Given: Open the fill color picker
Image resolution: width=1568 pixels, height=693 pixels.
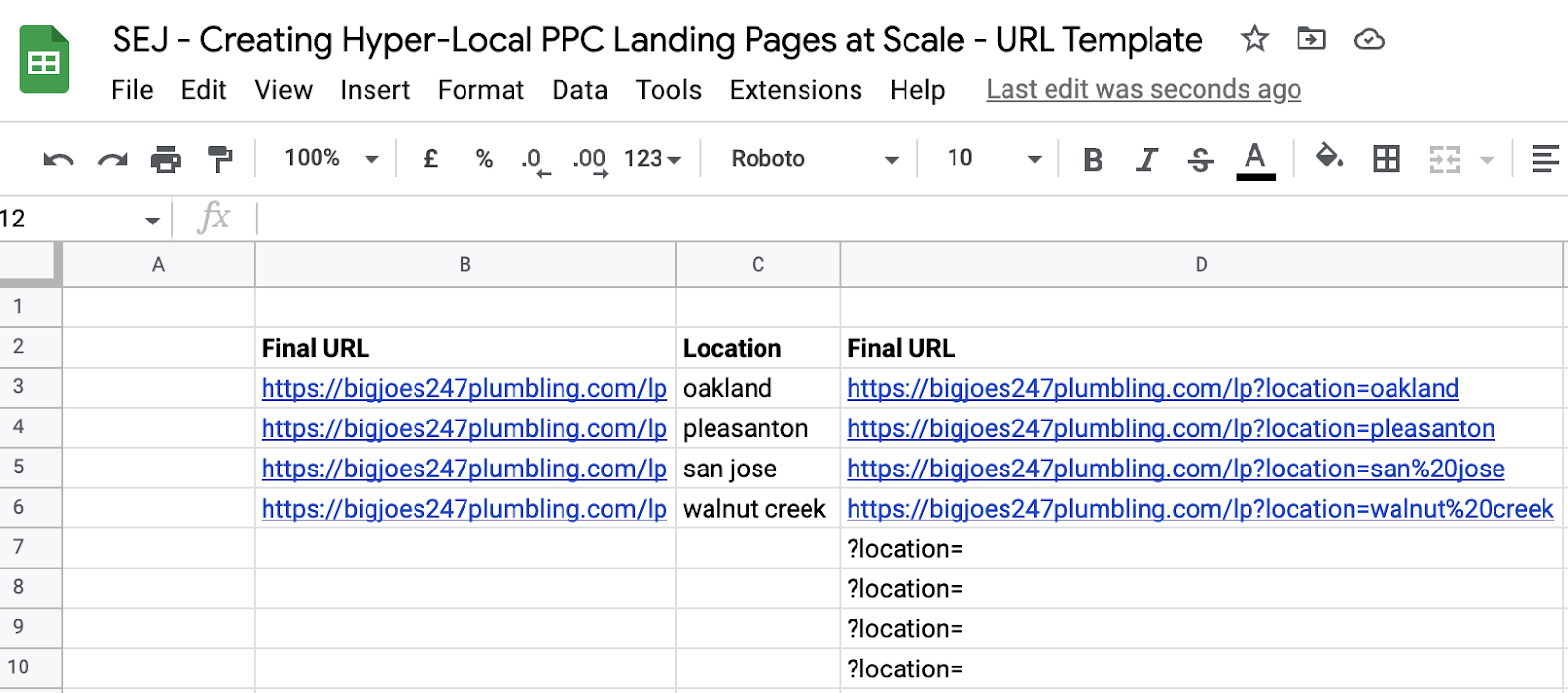Looking at the screenshot, I should 1328,157.
